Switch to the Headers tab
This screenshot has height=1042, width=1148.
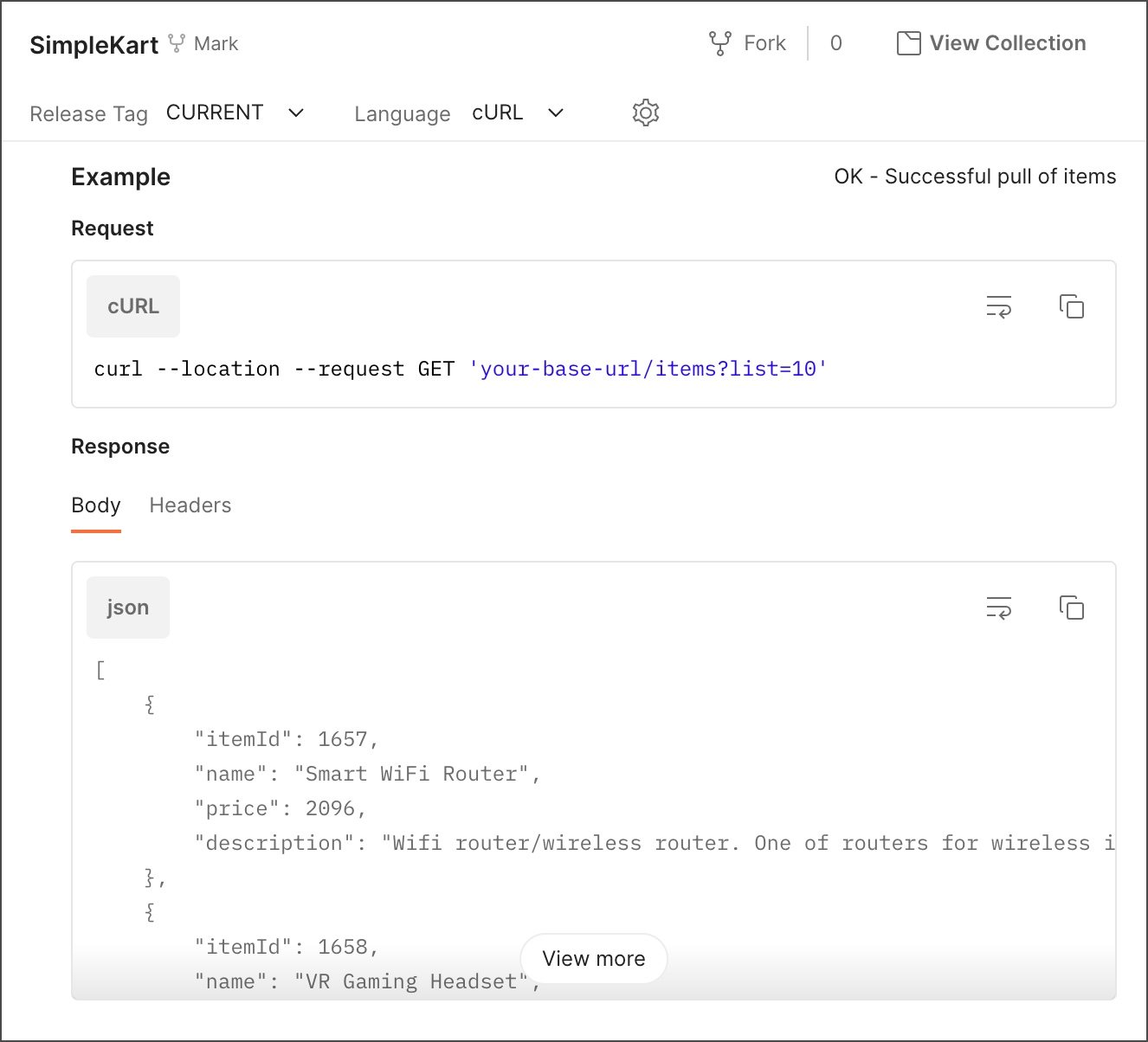pos(190,505)
